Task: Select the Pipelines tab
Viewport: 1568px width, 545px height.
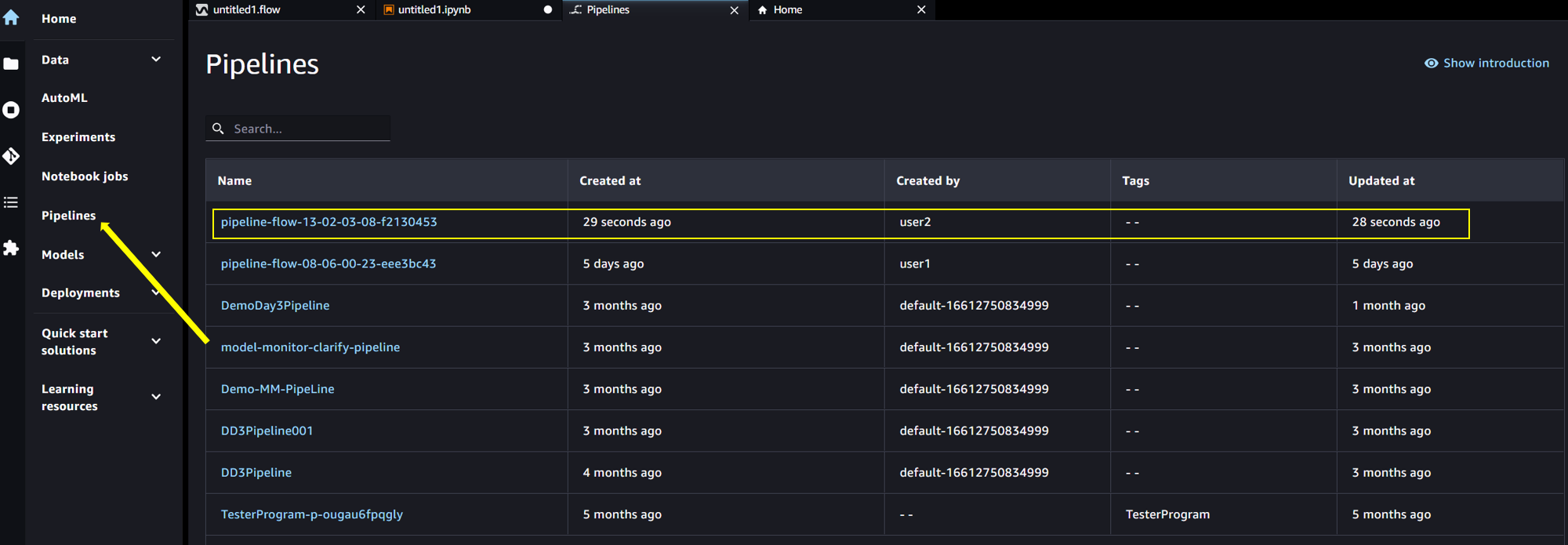Action: pos(655,9)
